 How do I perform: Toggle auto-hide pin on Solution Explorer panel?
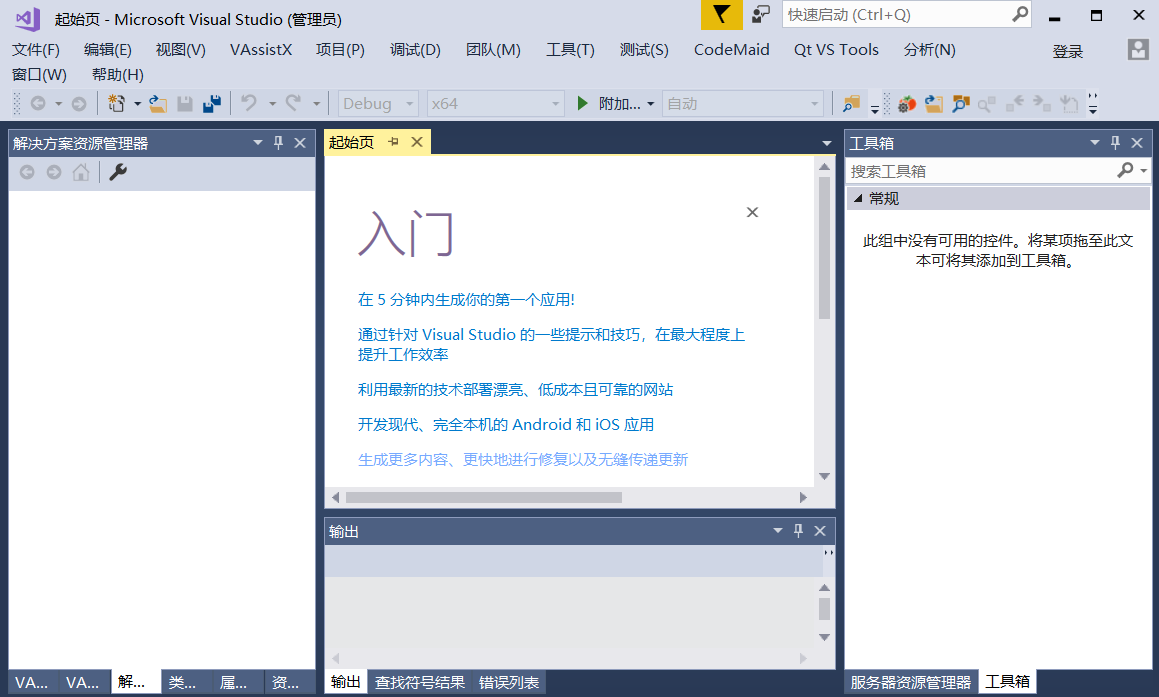coord(279,143)
